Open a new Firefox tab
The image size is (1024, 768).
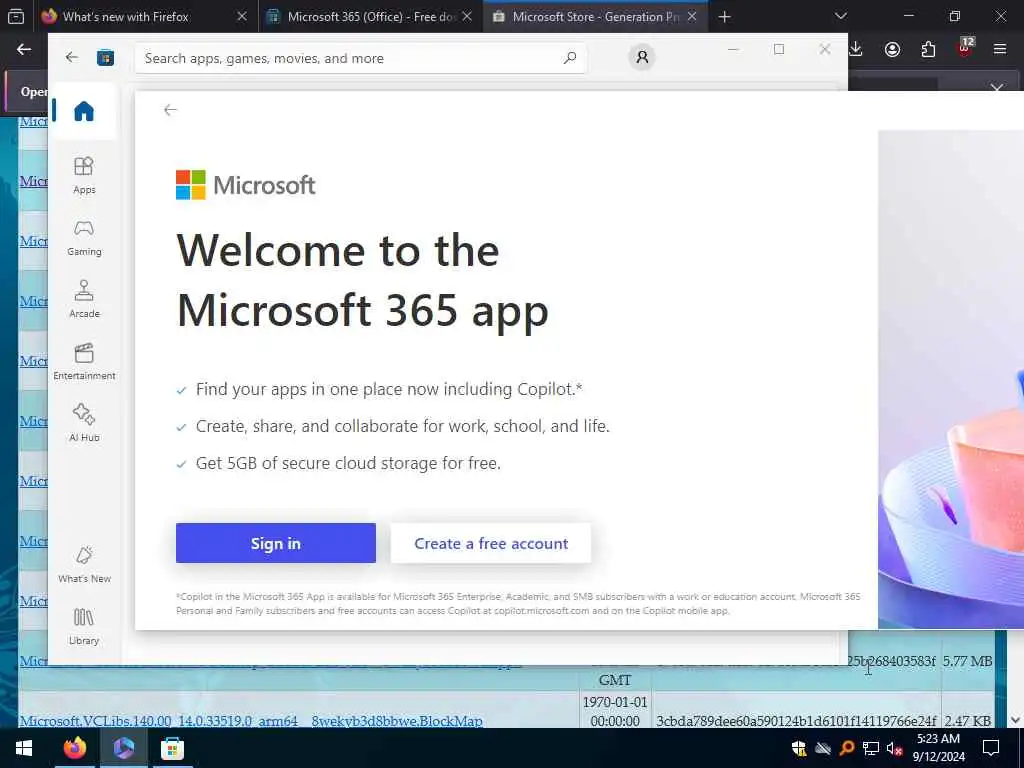[x=724, y=17]
